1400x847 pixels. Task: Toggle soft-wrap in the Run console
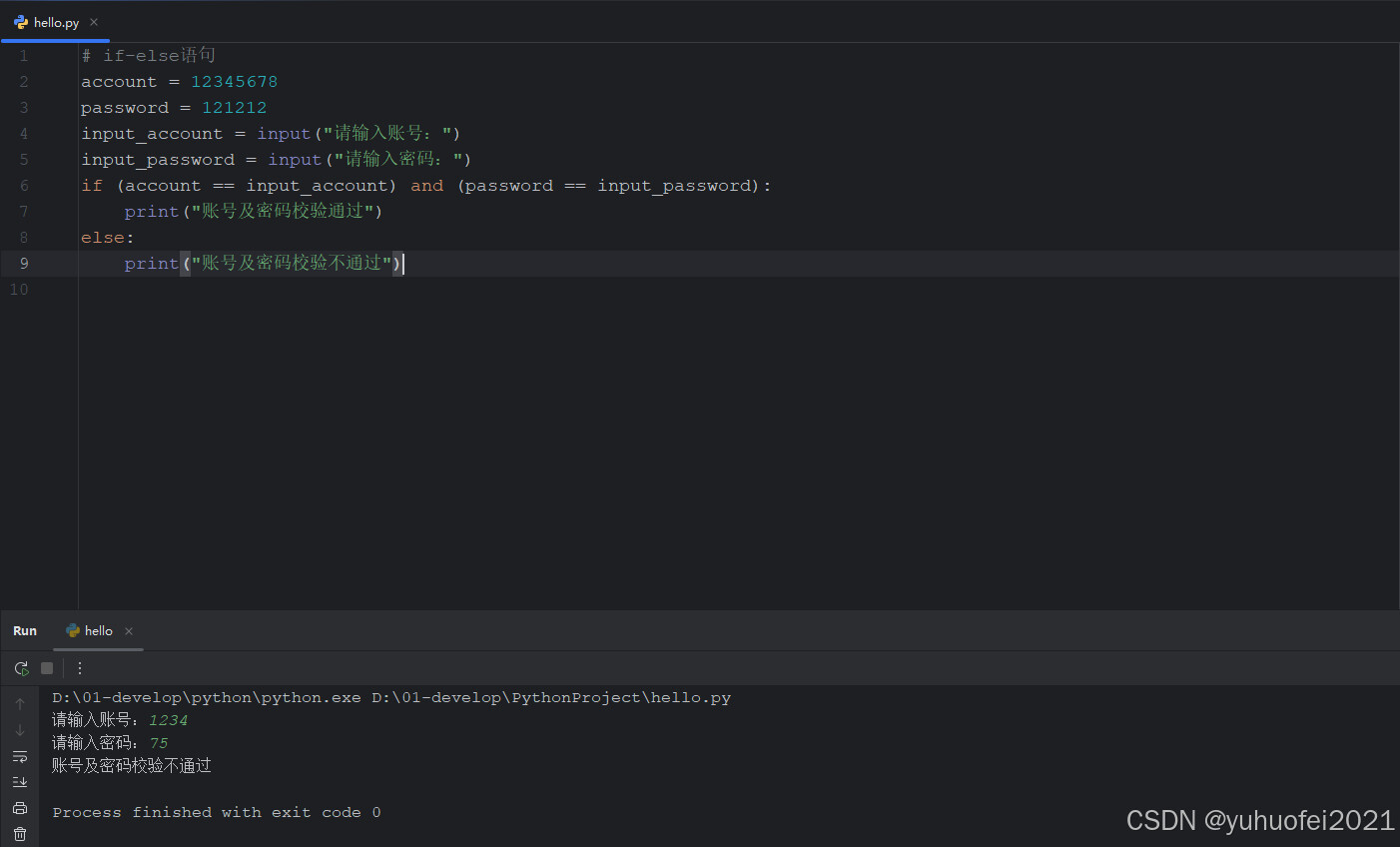tap(20, 756)
